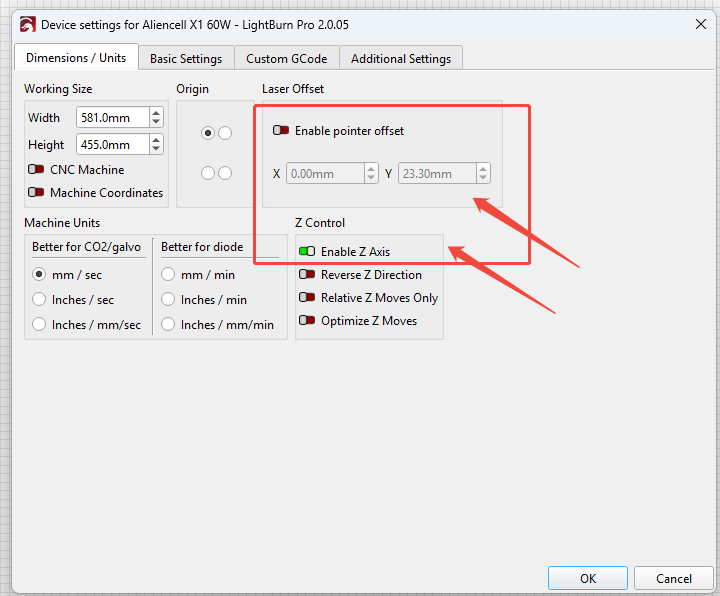Open the Basic Settings tab
The height and width of the screenshot is (596, 720).
tap(186, 59)
